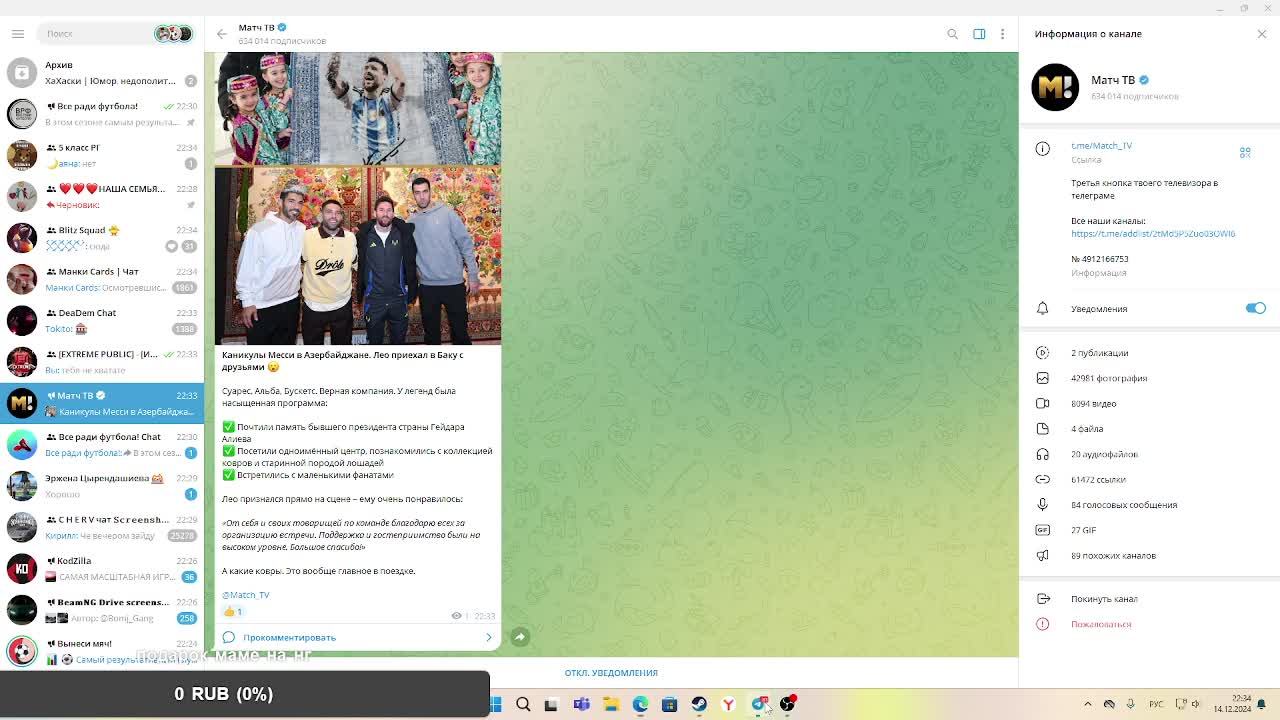Open the Все ради футбола! channel chat
The height and width of the screenshot is (720, 1280).
[102, 113]
